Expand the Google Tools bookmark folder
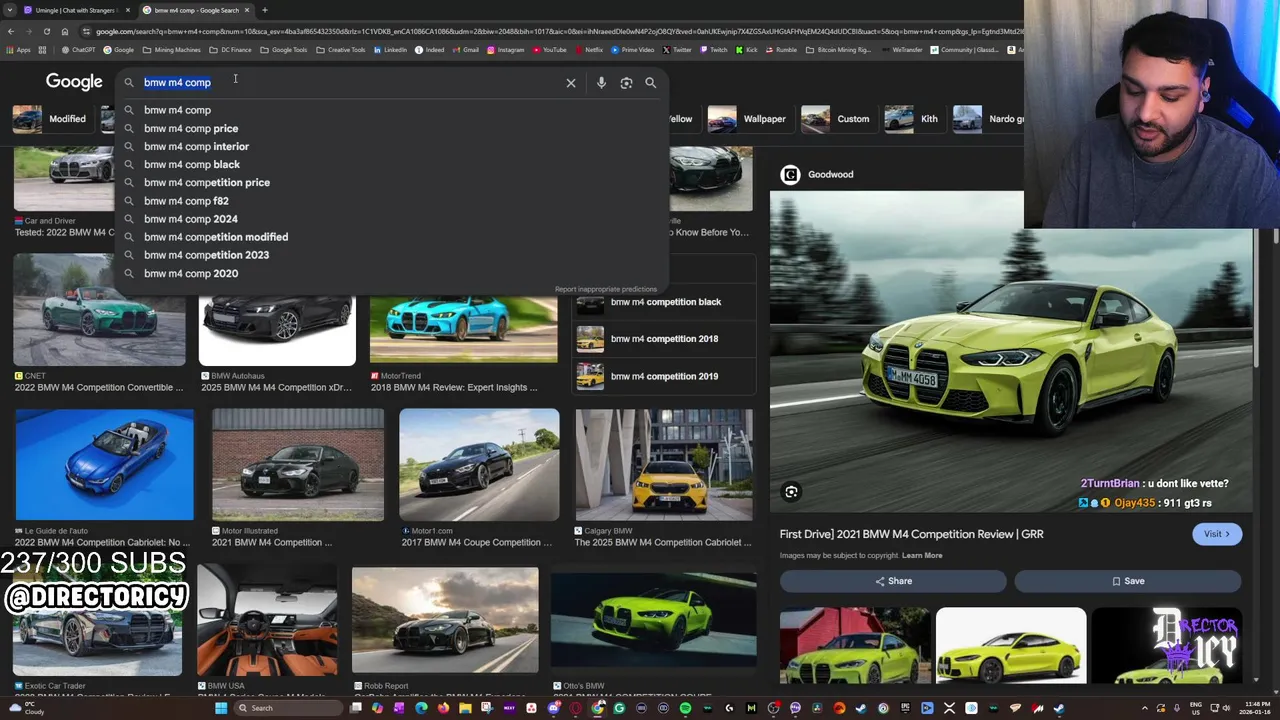The height and width of the screenshot is (720, 1280). tap(285, 50)
